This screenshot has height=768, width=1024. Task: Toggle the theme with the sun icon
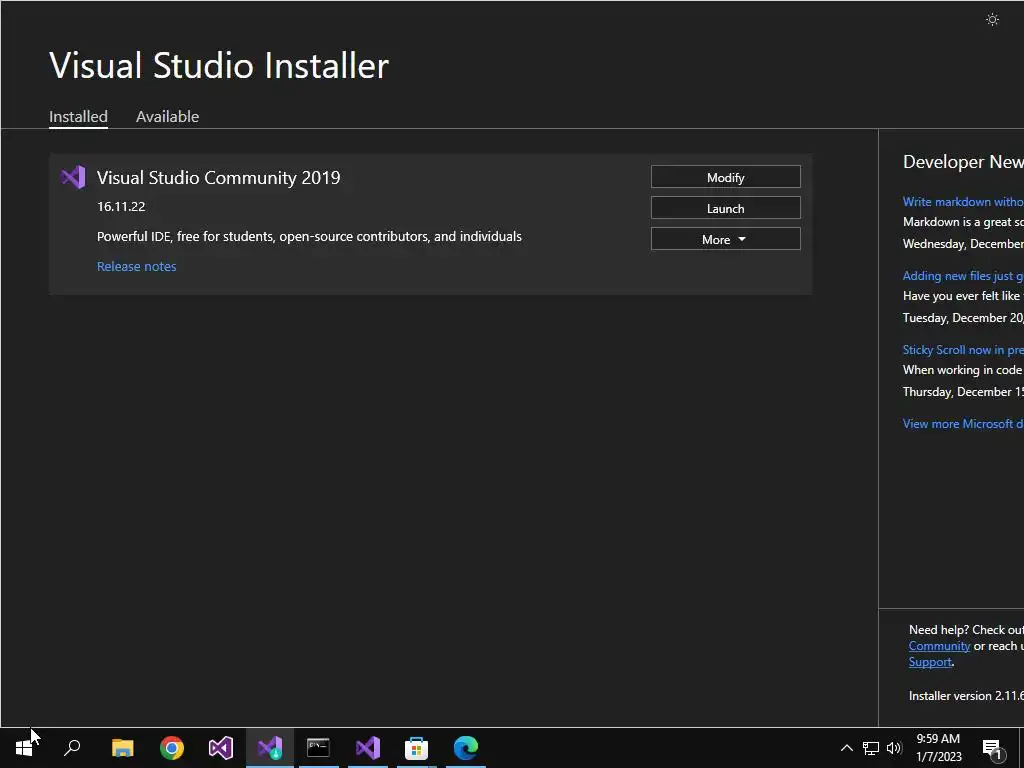(992, 20)
